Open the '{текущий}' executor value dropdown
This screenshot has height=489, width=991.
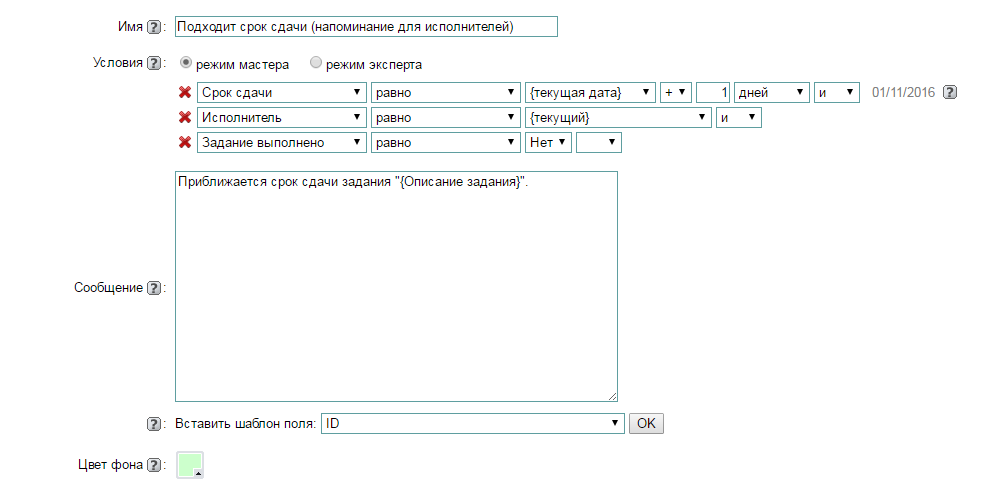coord(618,118)
